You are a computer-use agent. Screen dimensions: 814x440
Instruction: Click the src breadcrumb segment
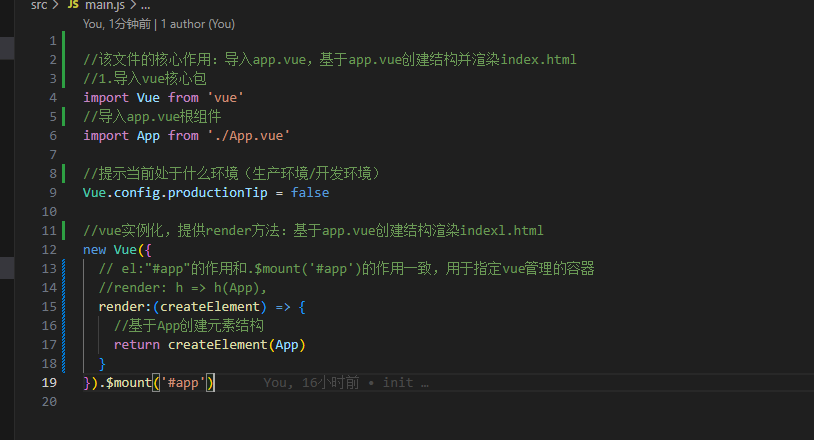click(x=39, y=5)
